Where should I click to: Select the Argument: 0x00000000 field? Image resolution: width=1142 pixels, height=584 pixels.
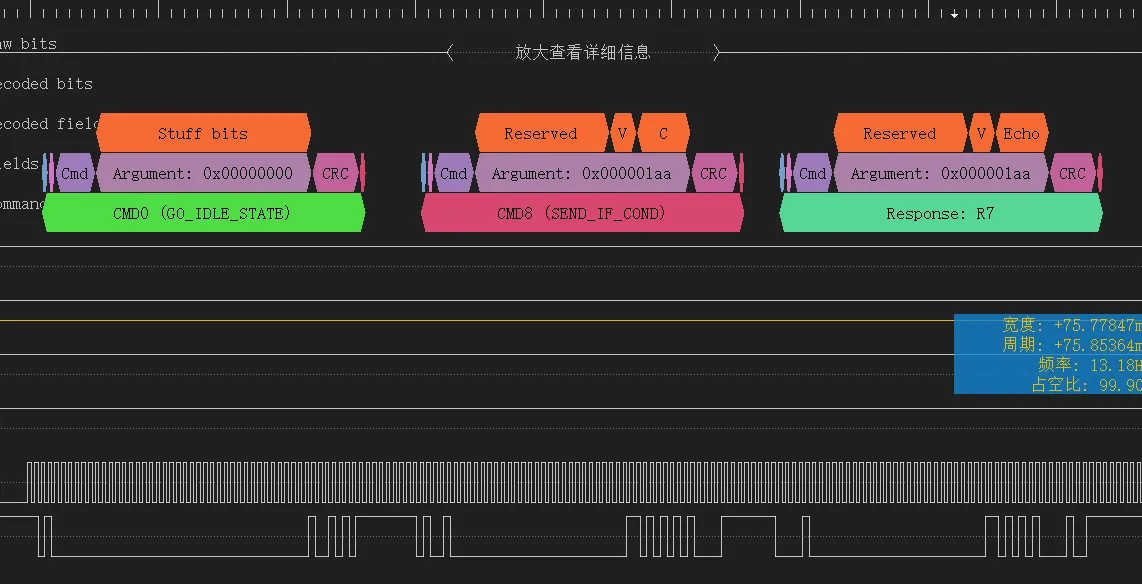tap(204, 173)
